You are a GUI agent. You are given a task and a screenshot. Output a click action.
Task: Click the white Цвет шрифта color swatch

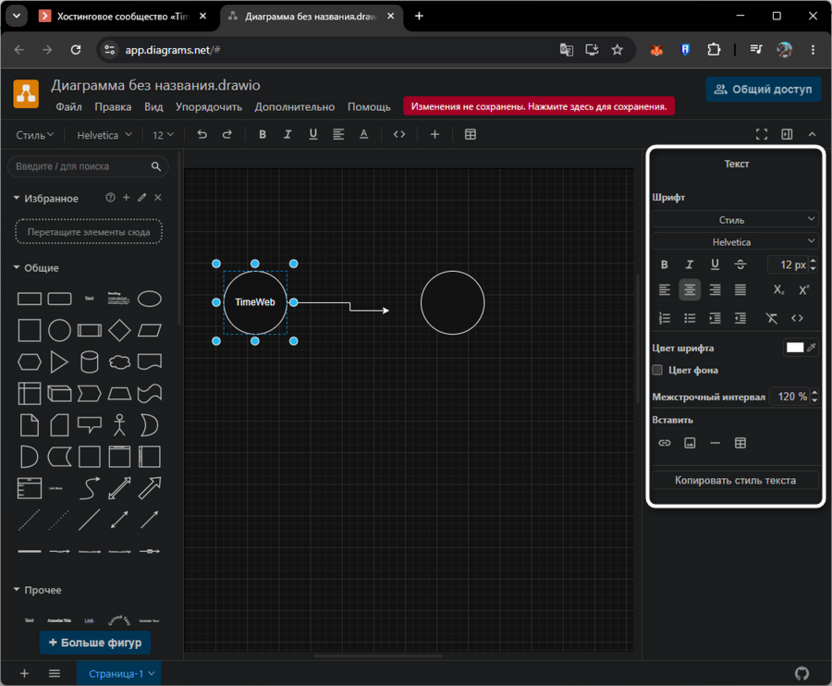click(x=794, y=348)
